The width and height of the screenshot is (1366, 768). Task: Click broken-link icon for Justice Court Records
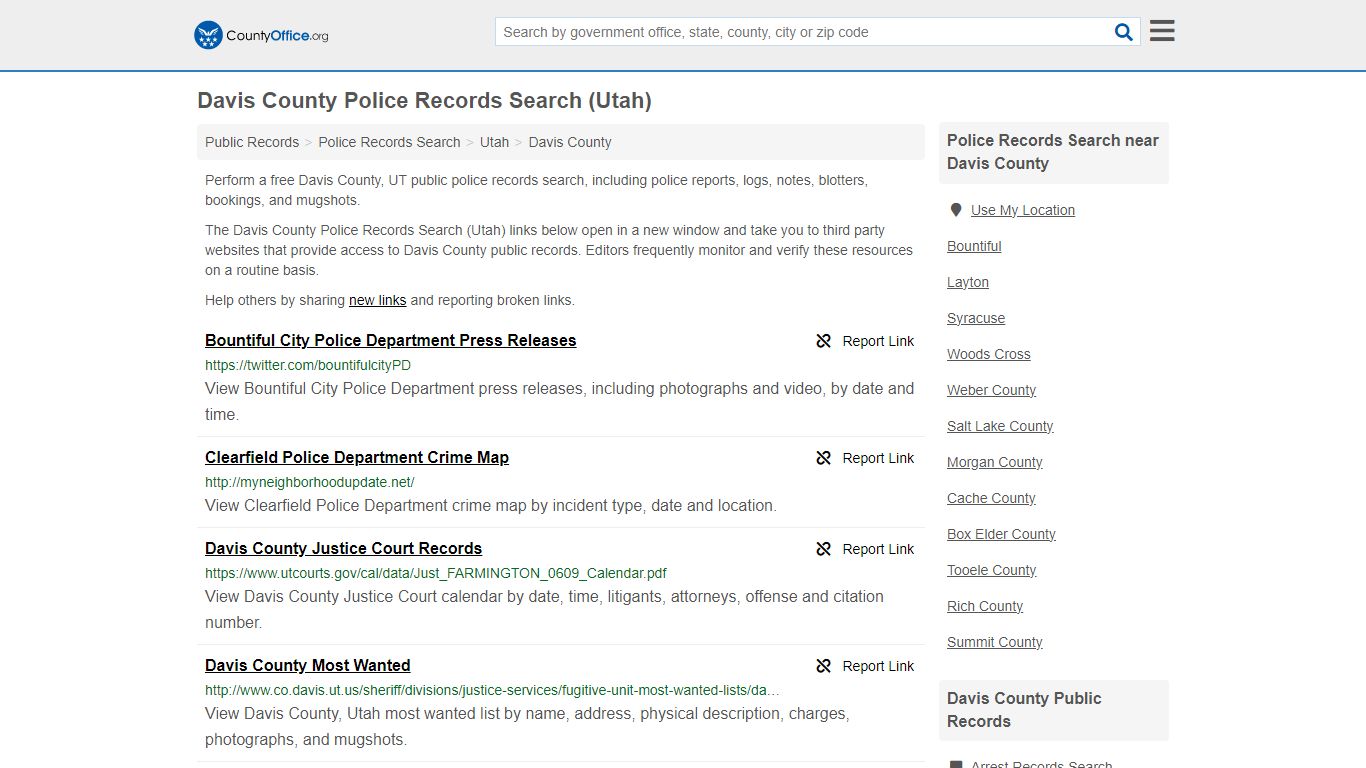824,549
